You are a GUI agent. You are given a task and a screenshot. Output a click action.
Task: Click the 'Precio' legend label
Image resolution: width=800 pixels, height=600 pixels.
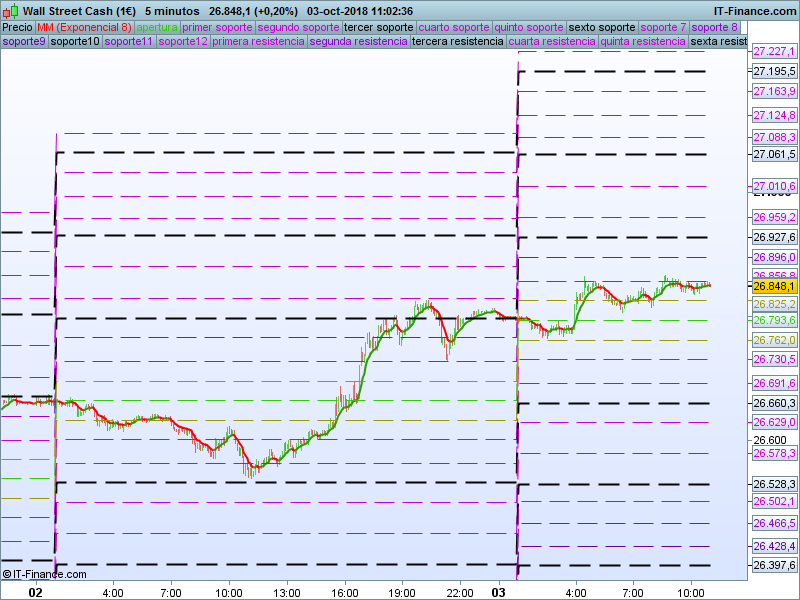17,27
